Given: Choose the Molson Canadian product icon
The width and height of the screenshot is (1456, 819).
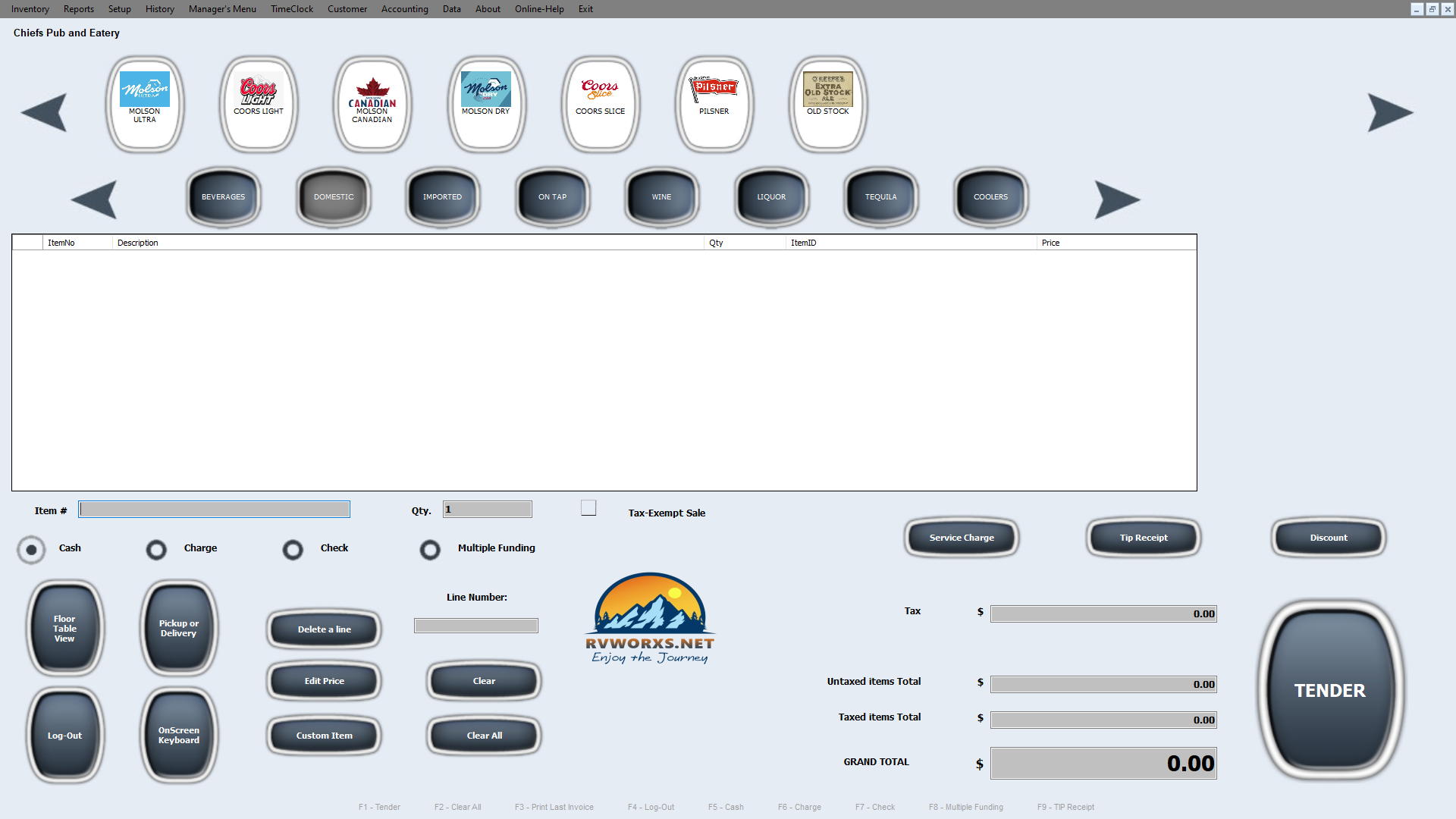Looking at the screenshot, I should [x=372, y=102].
